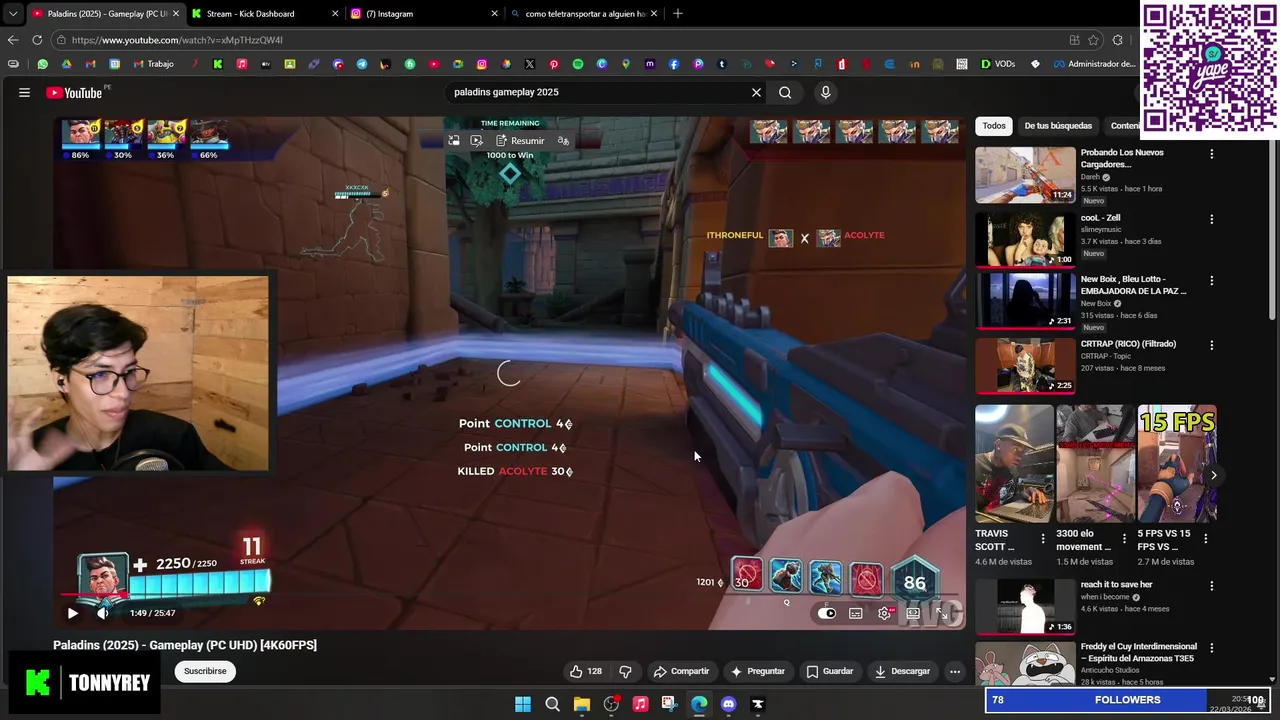Screen dimensions: 1280x720
Task: Open the Preguntar AI button
Action: point(758,671)
